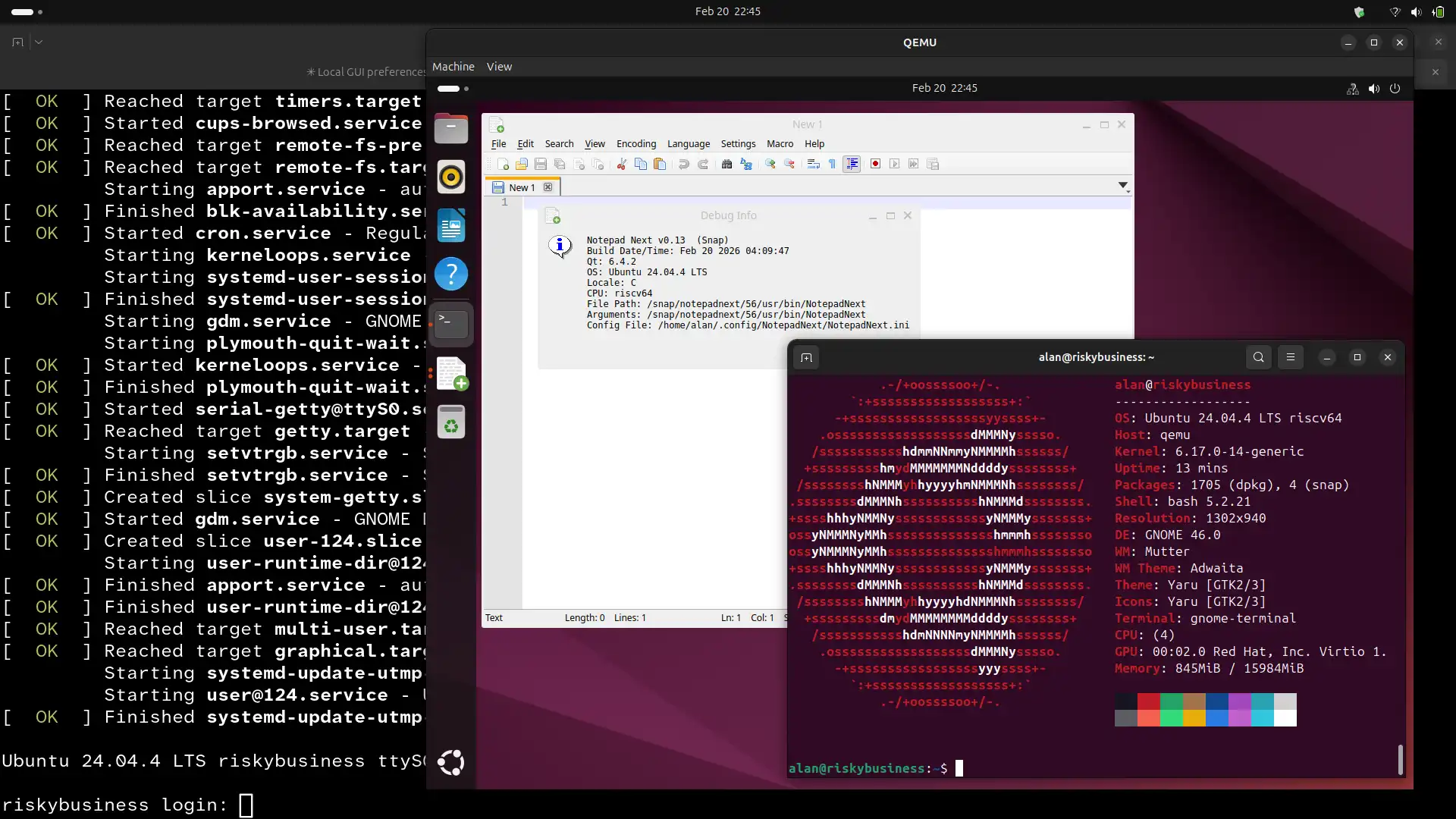Expand the tab list dropdown arrow
Image resolution: width=1456 pixels, height=819 pixels.
pos(1122,185)
